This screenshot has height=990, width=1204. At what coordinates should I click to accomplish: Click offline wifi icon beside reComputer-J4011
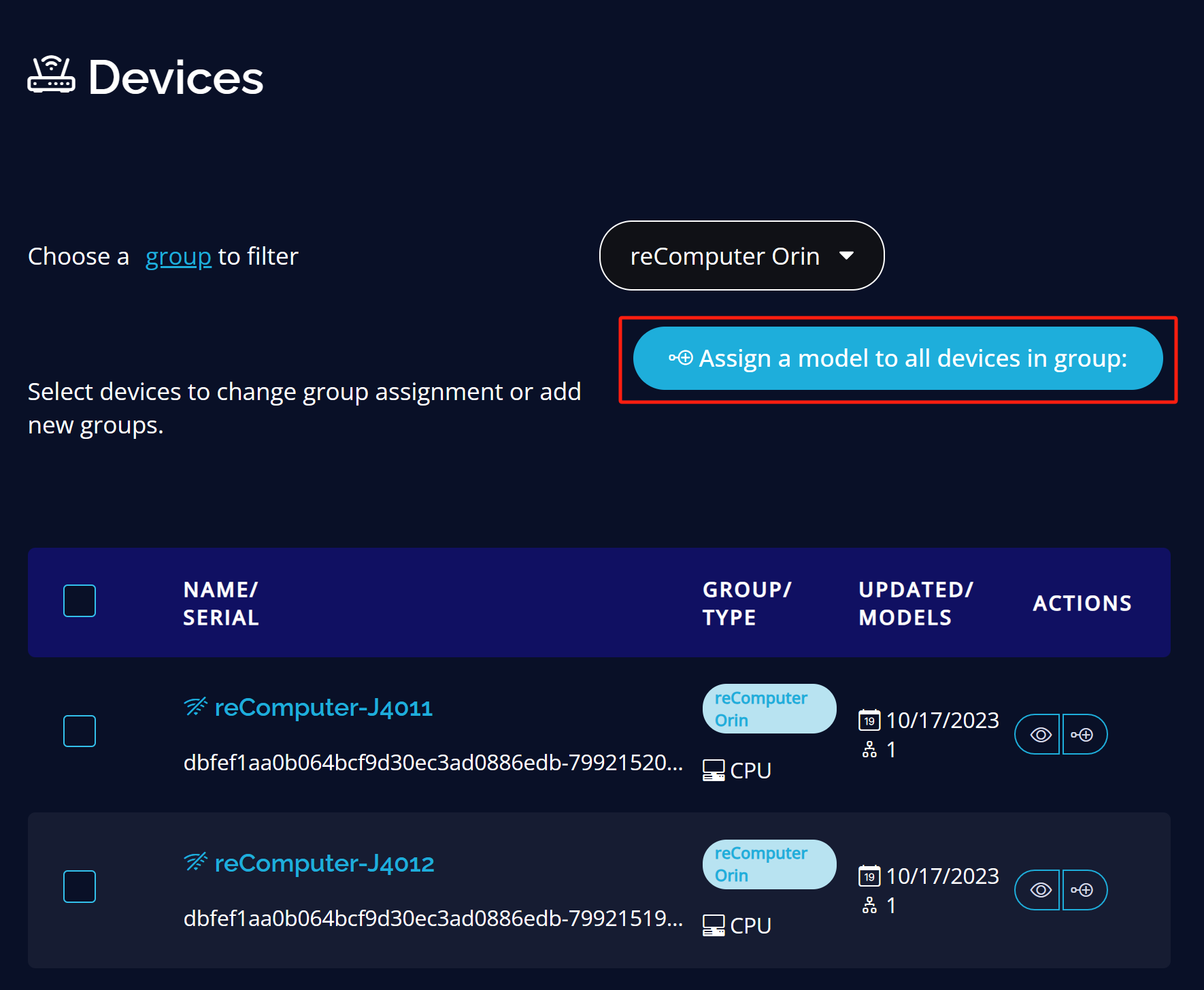click(x=195, y=707)
